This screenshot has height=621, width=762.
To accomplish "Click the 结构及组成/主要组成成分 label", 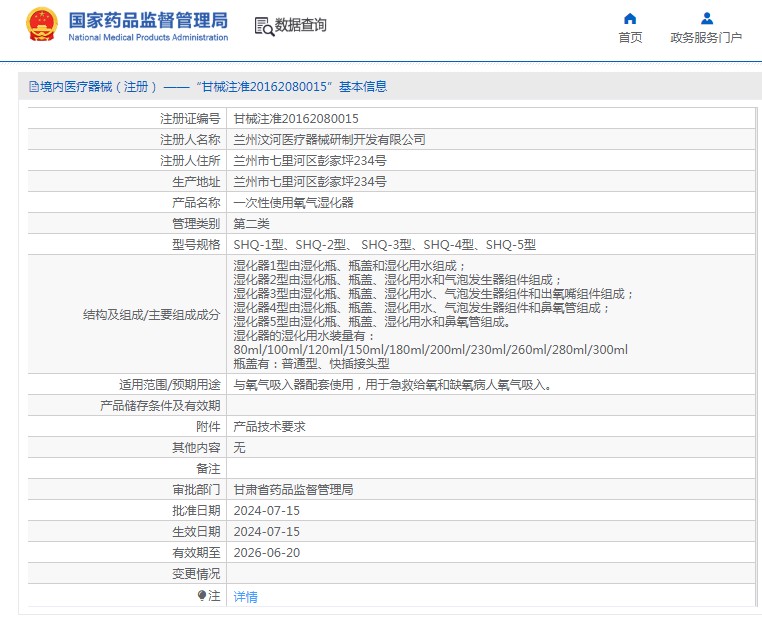I will click(x=152, y=314).
